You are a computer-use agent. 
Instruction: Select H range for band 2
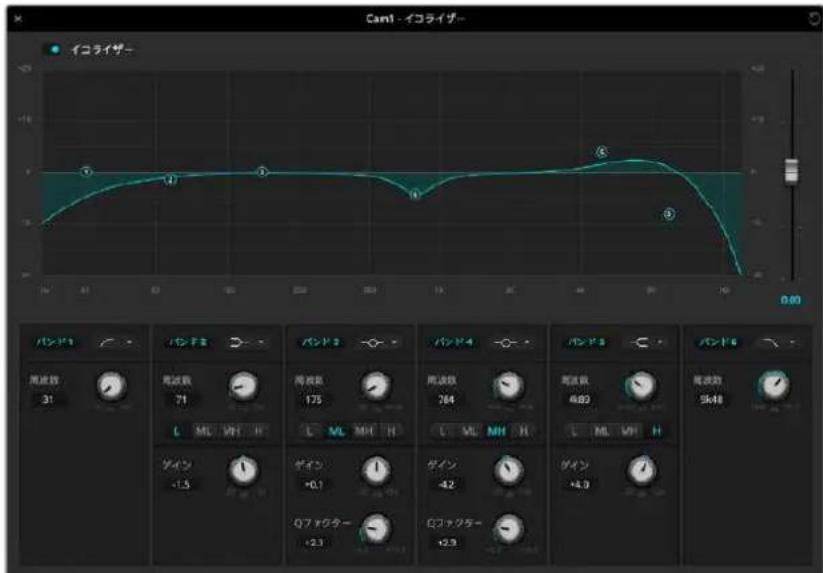point(258,431)
